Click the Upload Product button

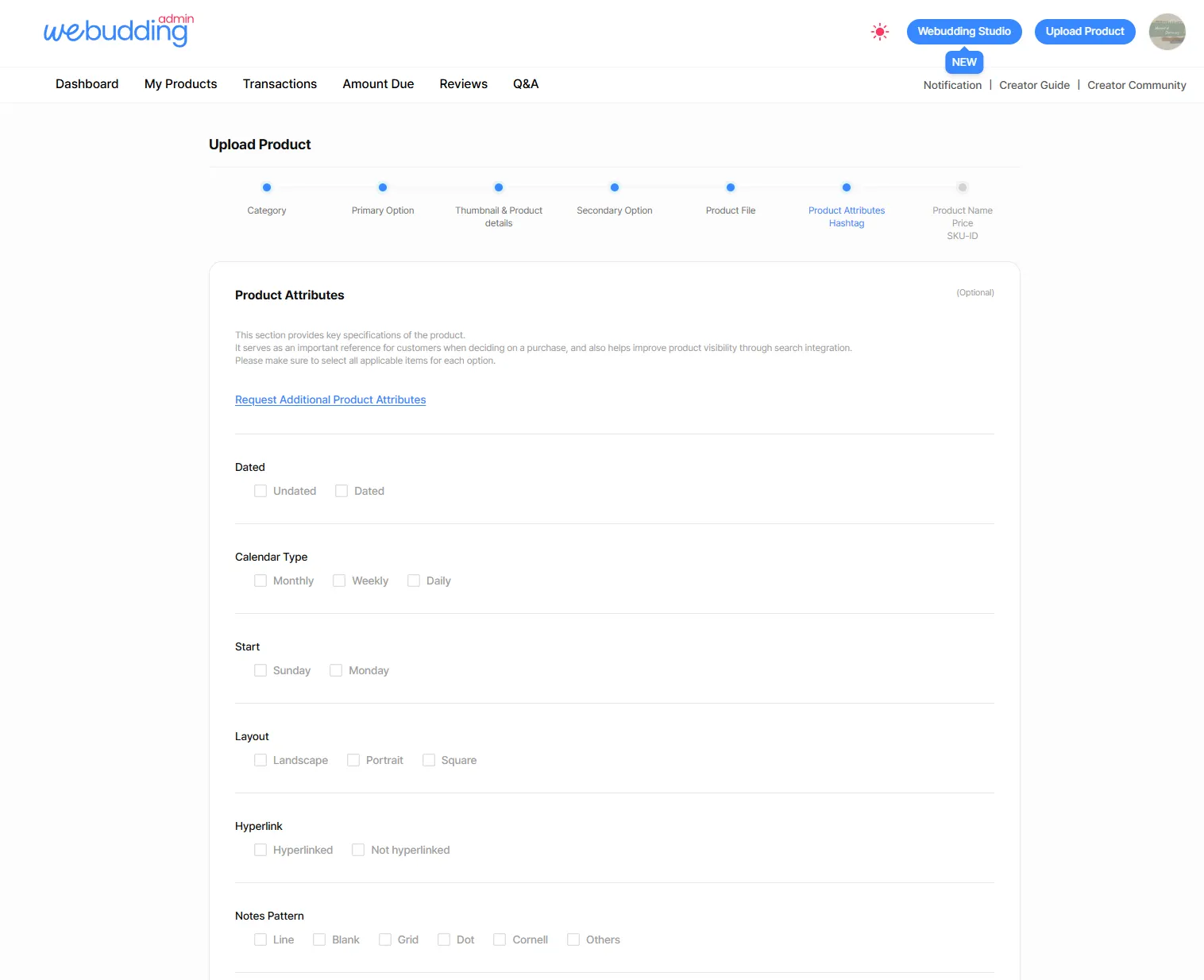1085,32
